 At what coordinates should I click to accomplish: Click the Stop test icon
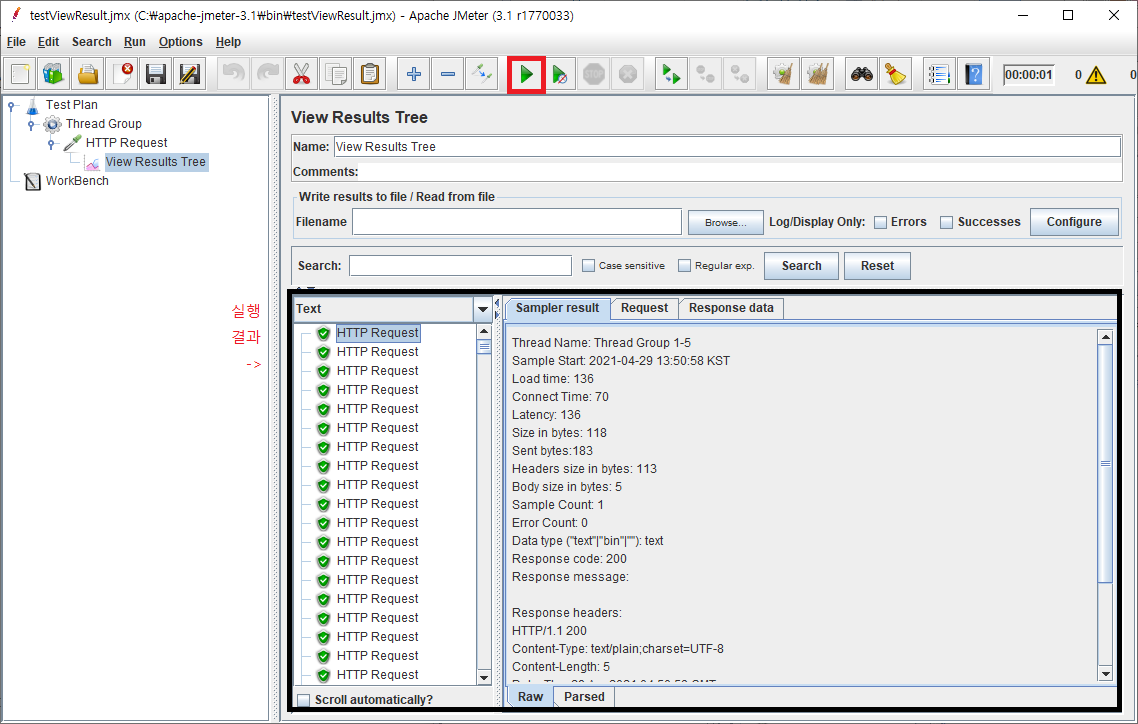click(x=594, y=74)
